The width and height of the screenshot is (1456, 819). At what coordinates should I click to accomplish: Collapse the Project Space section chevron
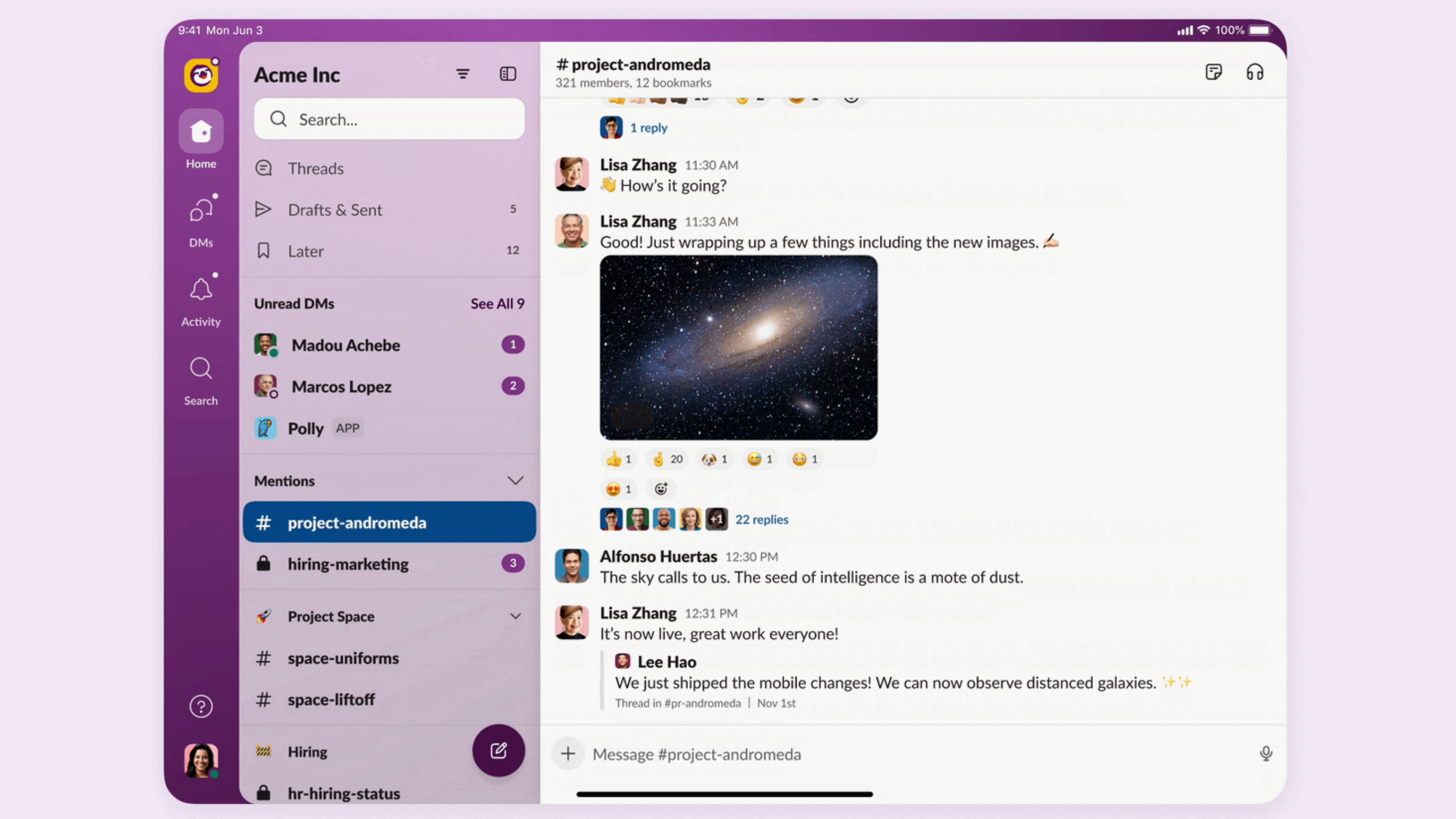pos(515,616)
